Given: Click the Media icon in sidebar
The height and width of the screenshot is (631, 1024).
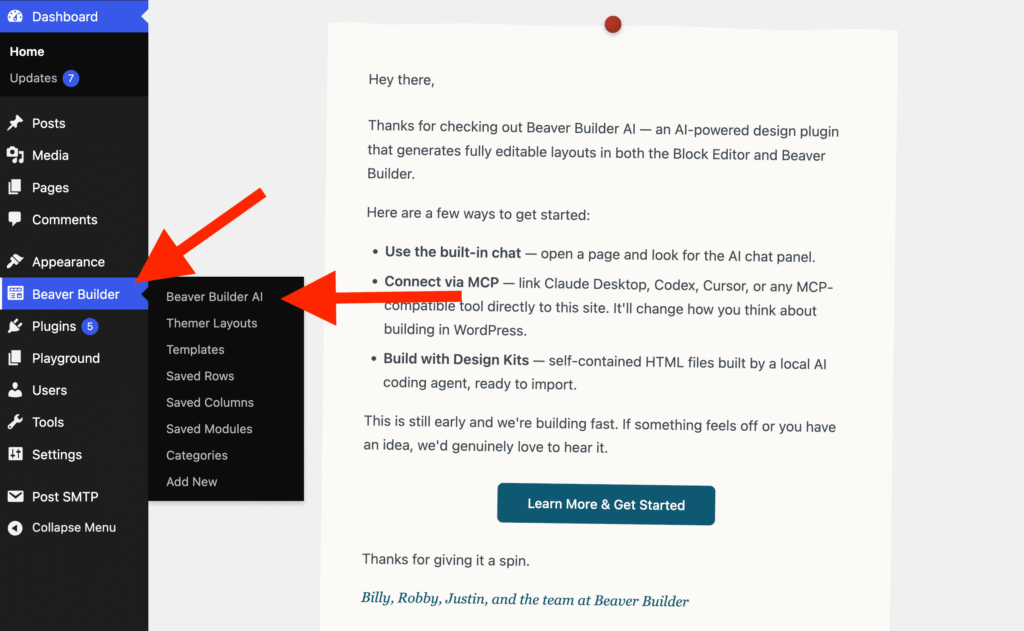Looking at the screenshot, I should coord(15,155).
